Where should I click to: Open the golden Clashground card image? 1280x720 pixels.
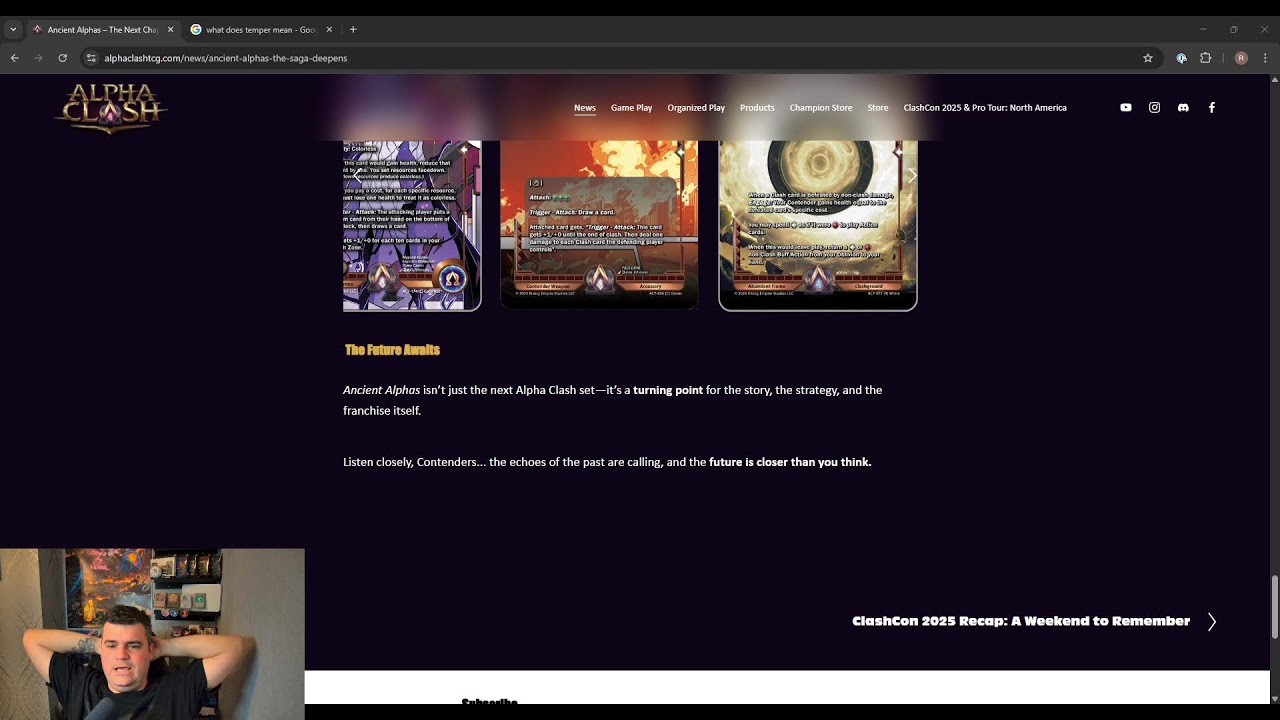[x=818, y=226]
